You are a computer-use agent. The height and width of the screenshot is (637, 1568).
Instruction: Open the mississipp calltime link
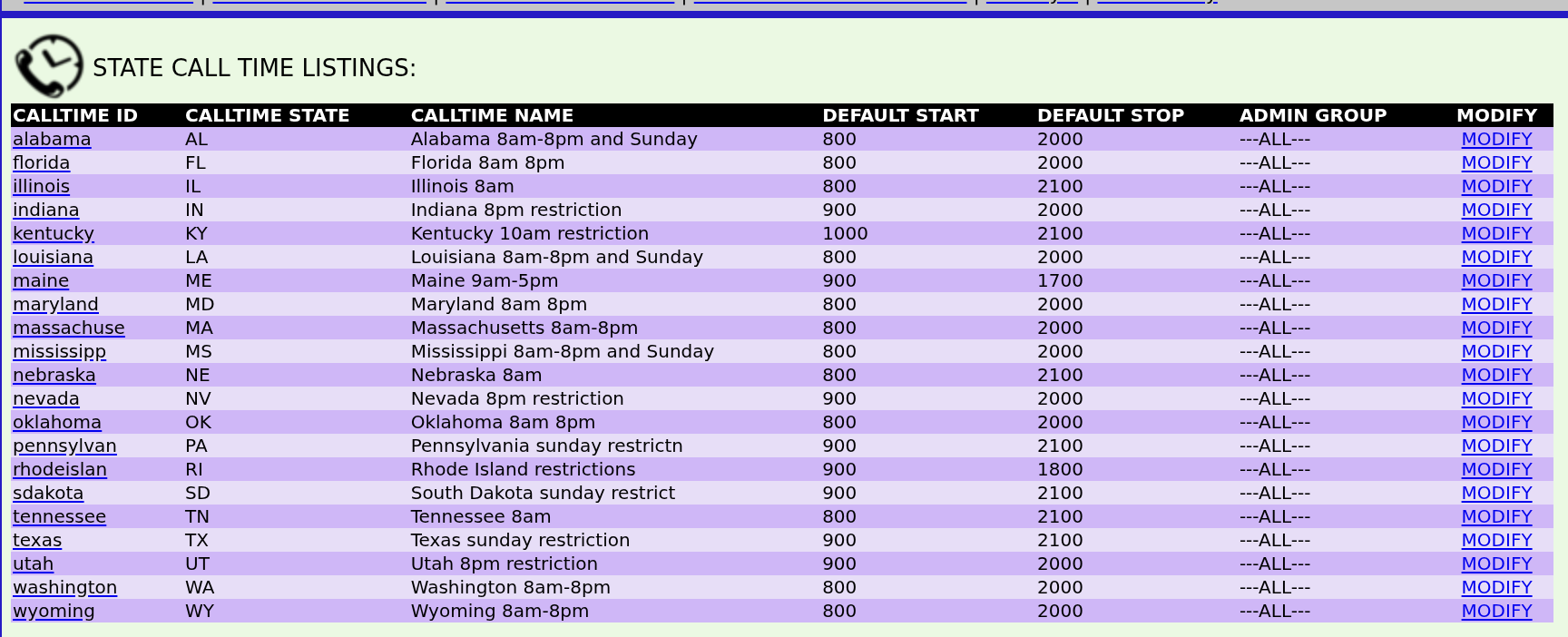pos(59,351)
